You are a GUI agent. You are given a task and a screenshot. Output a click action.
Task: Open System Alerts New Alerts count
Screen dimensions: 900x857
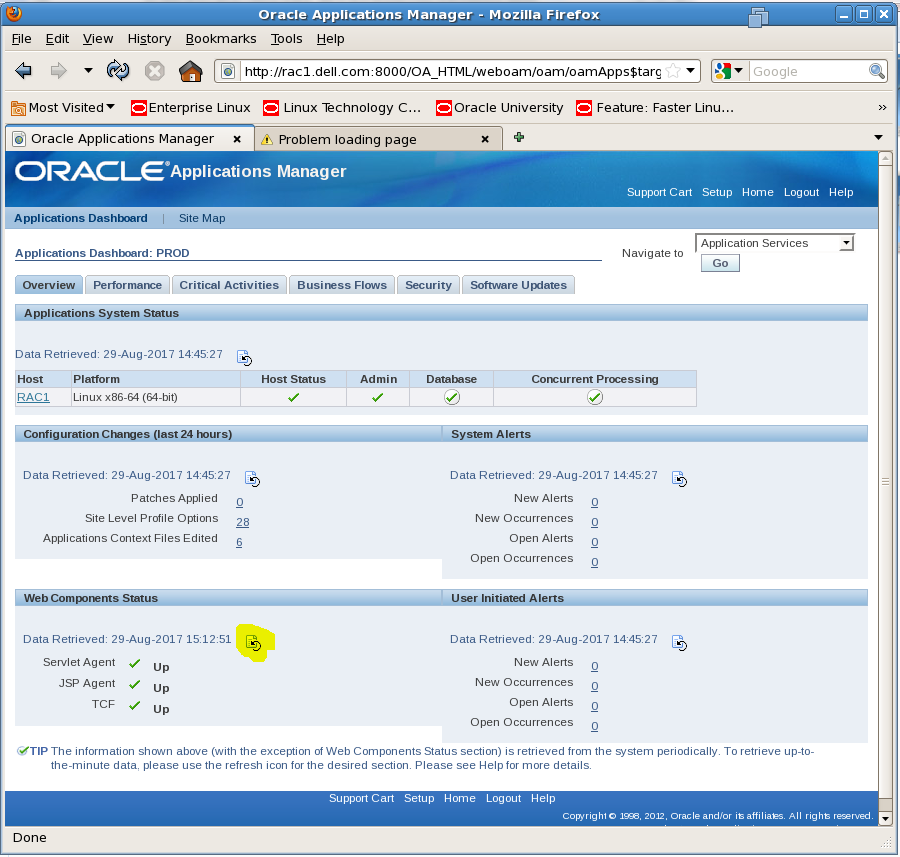pos(595,502)
